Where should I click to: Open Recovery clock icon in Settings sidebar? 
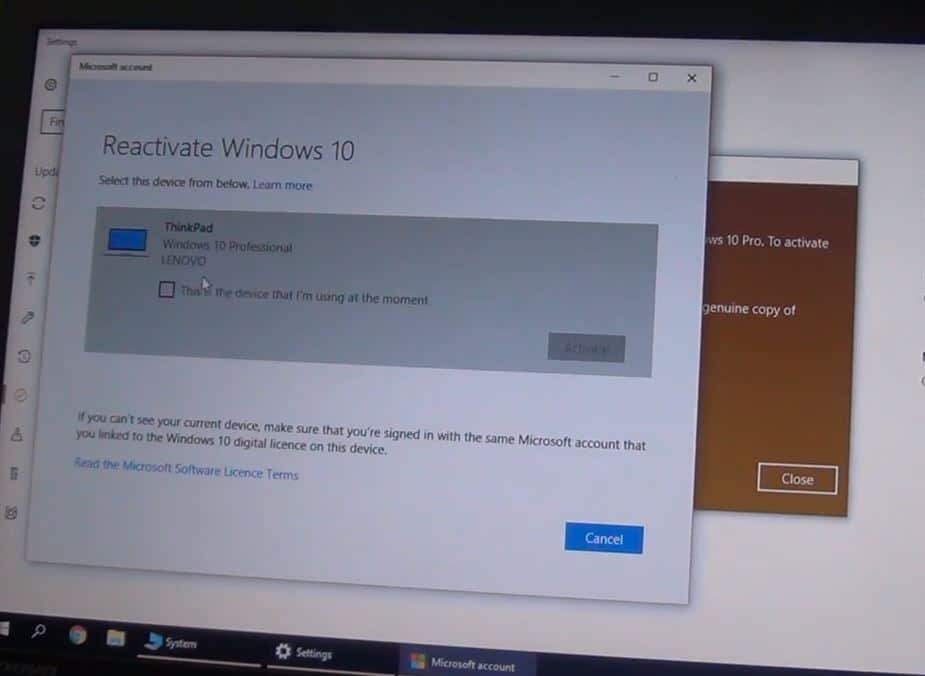(x=24, y=356)
